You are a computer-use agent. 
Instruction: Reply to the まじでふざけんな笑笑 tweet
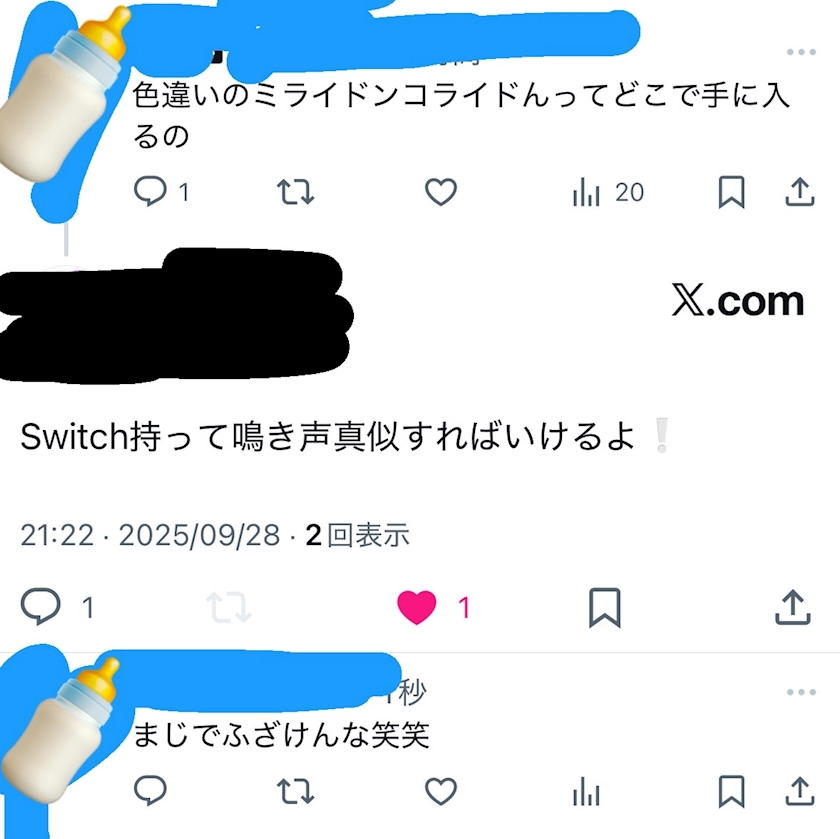coord(150,790)
